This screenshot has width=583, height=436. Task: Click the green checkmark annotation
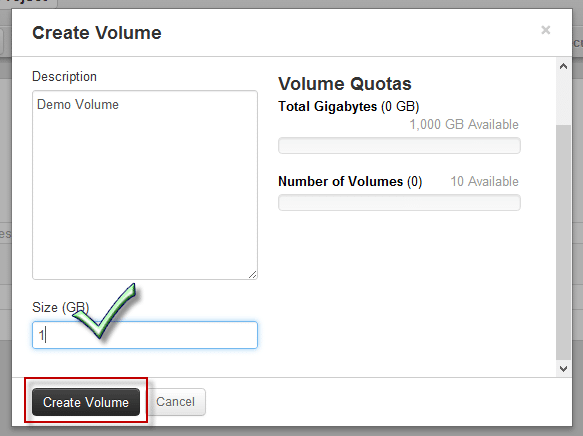click(105, 311)
